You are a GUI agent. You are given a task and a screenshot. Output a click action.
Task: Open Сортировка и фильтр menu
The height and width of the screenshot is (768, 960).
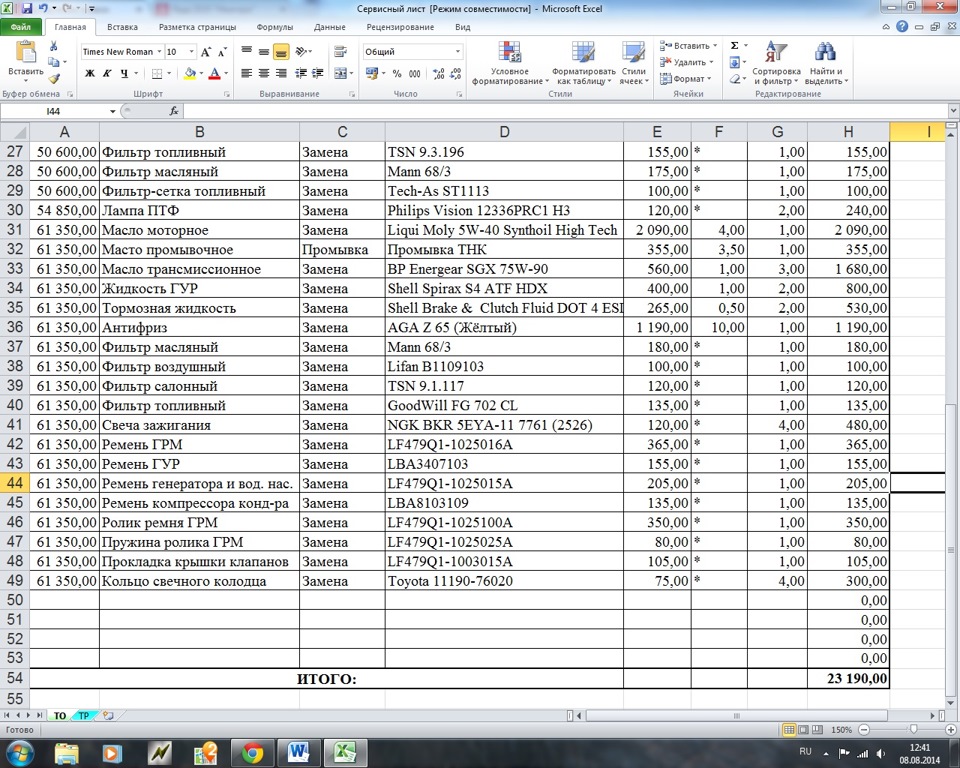[776, 63]
